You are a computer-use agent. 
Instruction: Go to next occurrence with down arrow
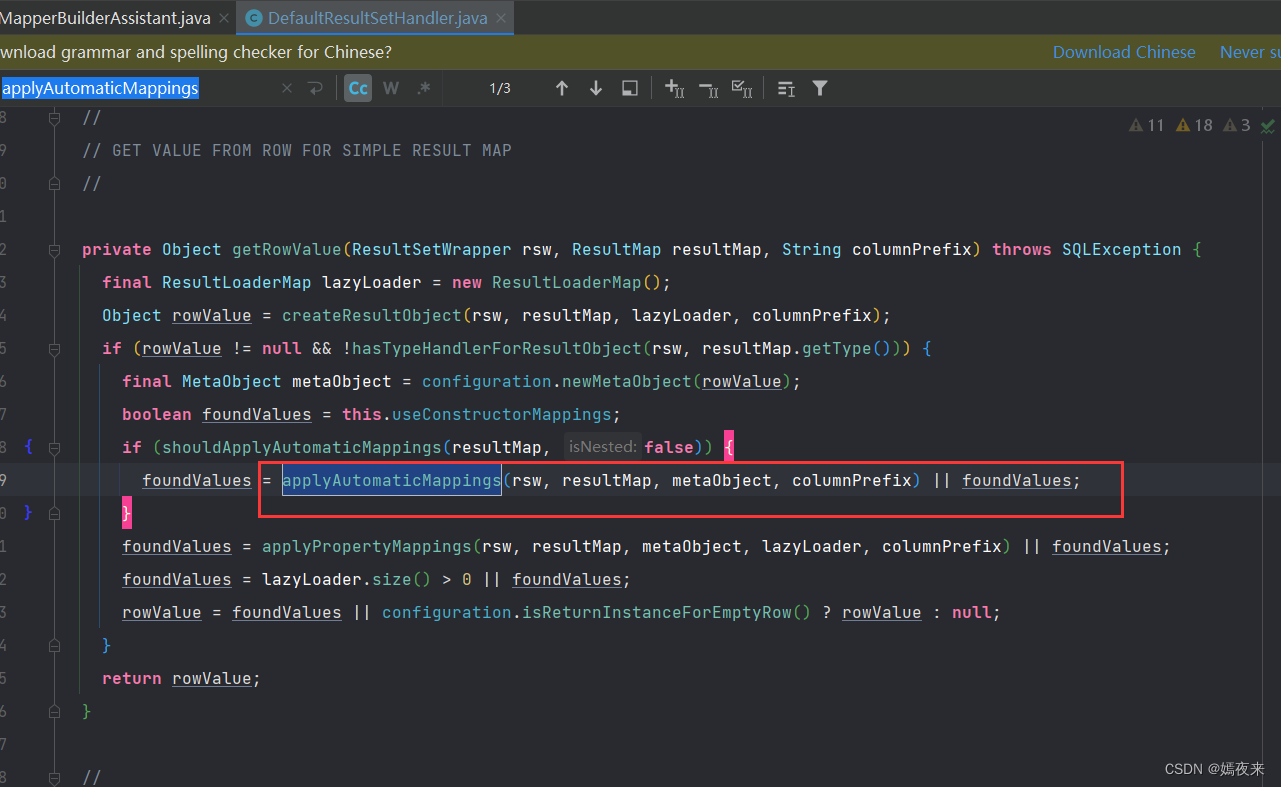596,88
